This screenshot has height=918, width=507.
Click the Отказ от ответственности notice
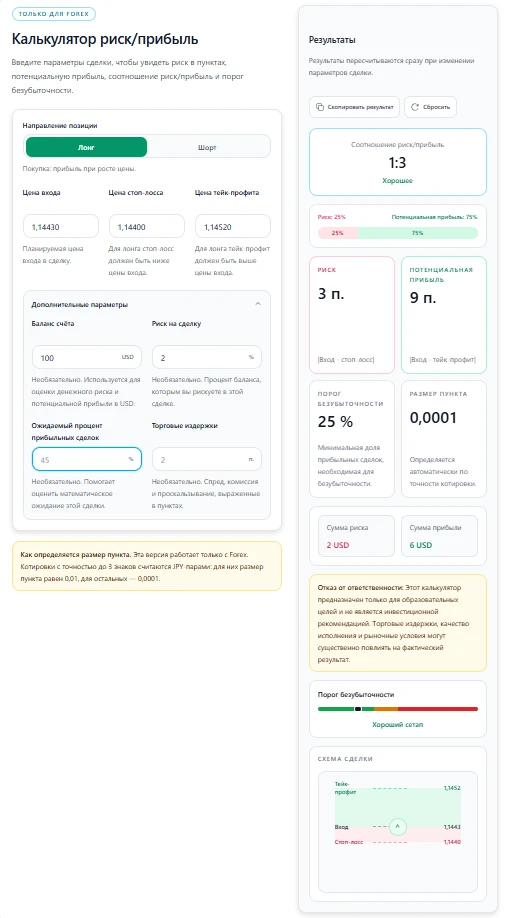pos(398,623)
